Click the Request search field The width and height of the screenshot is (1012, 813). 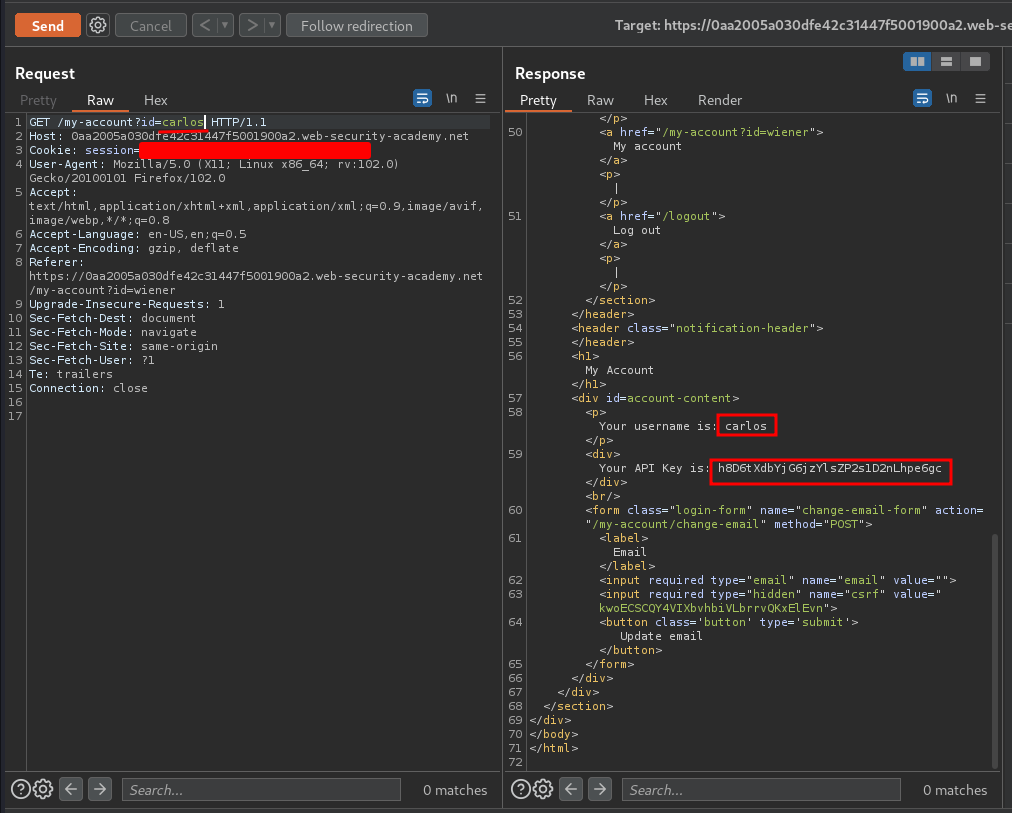[x=261, y=790]
